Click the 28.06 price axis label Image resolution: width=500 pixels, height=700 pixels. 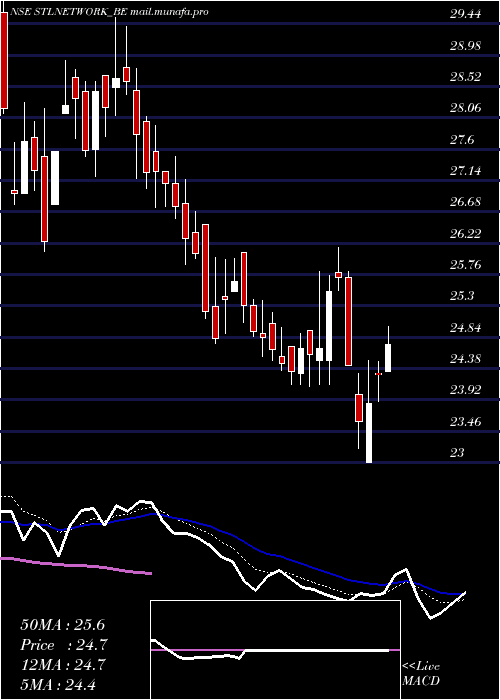coord(465,108)
